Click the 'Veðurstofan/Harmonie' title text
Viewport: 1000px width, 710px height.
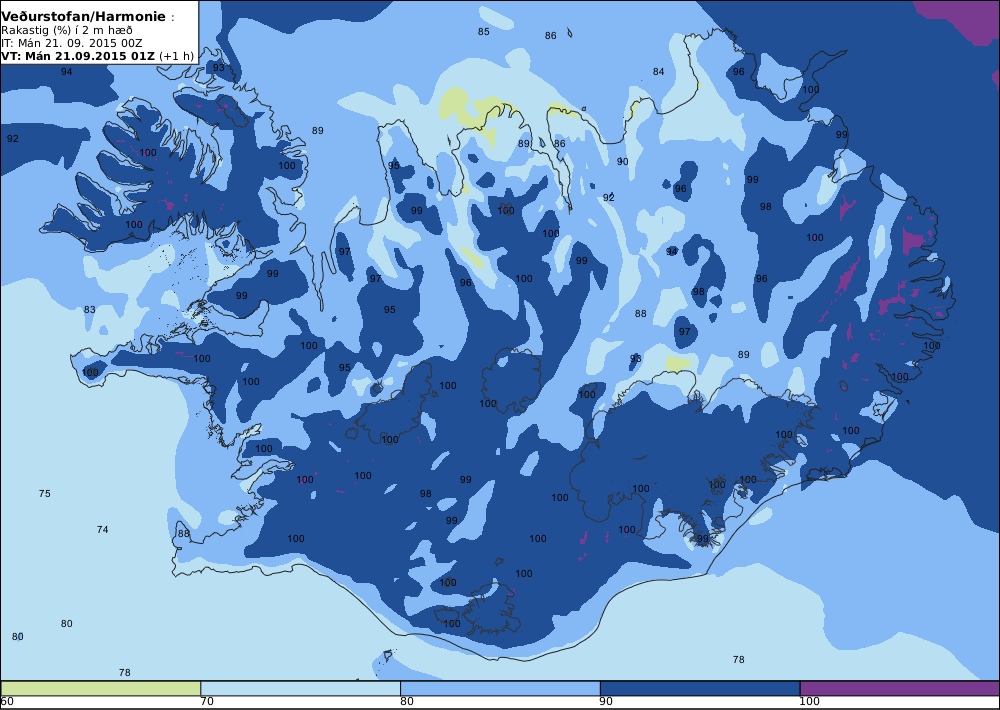click(84, 17)
